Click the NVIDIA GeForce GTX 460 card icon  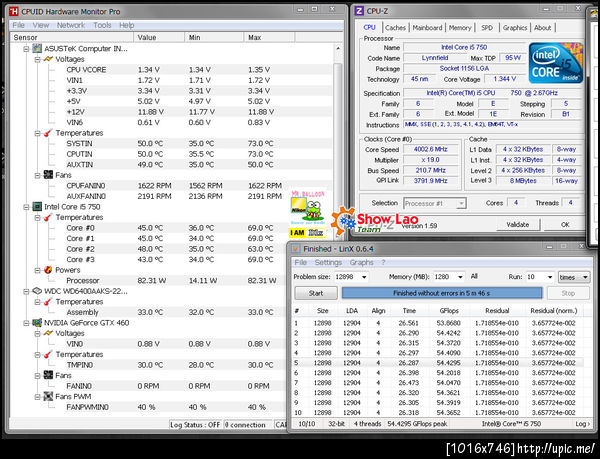point(37,323)
